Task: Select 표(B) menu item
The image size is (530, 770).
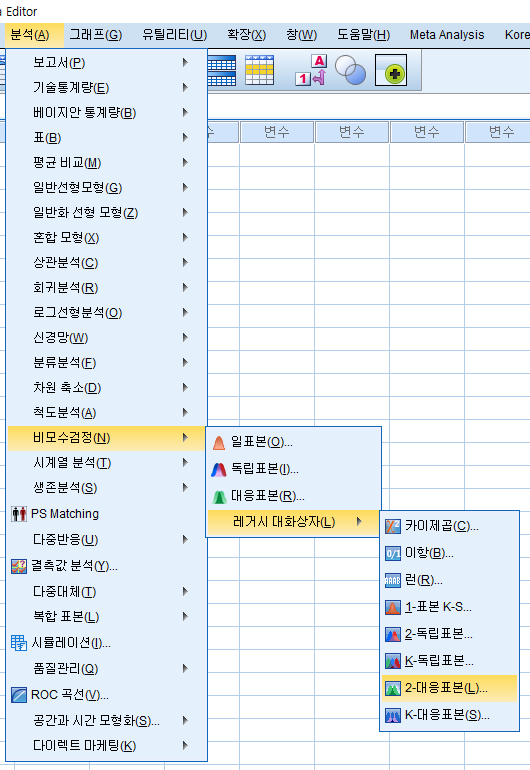Action: [107, 138]
